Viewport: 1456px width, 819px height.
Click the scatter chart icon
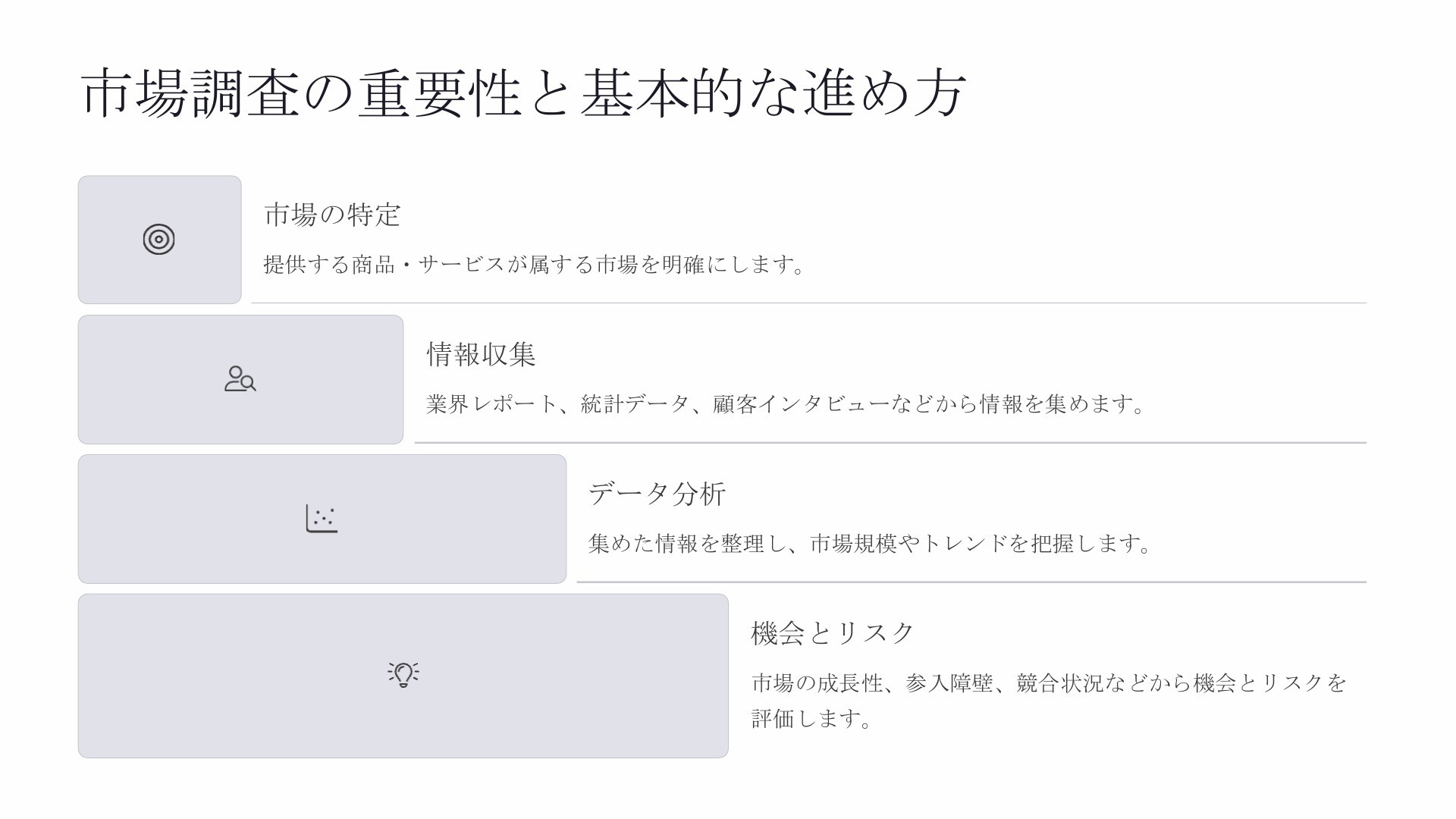coord(322,519)
